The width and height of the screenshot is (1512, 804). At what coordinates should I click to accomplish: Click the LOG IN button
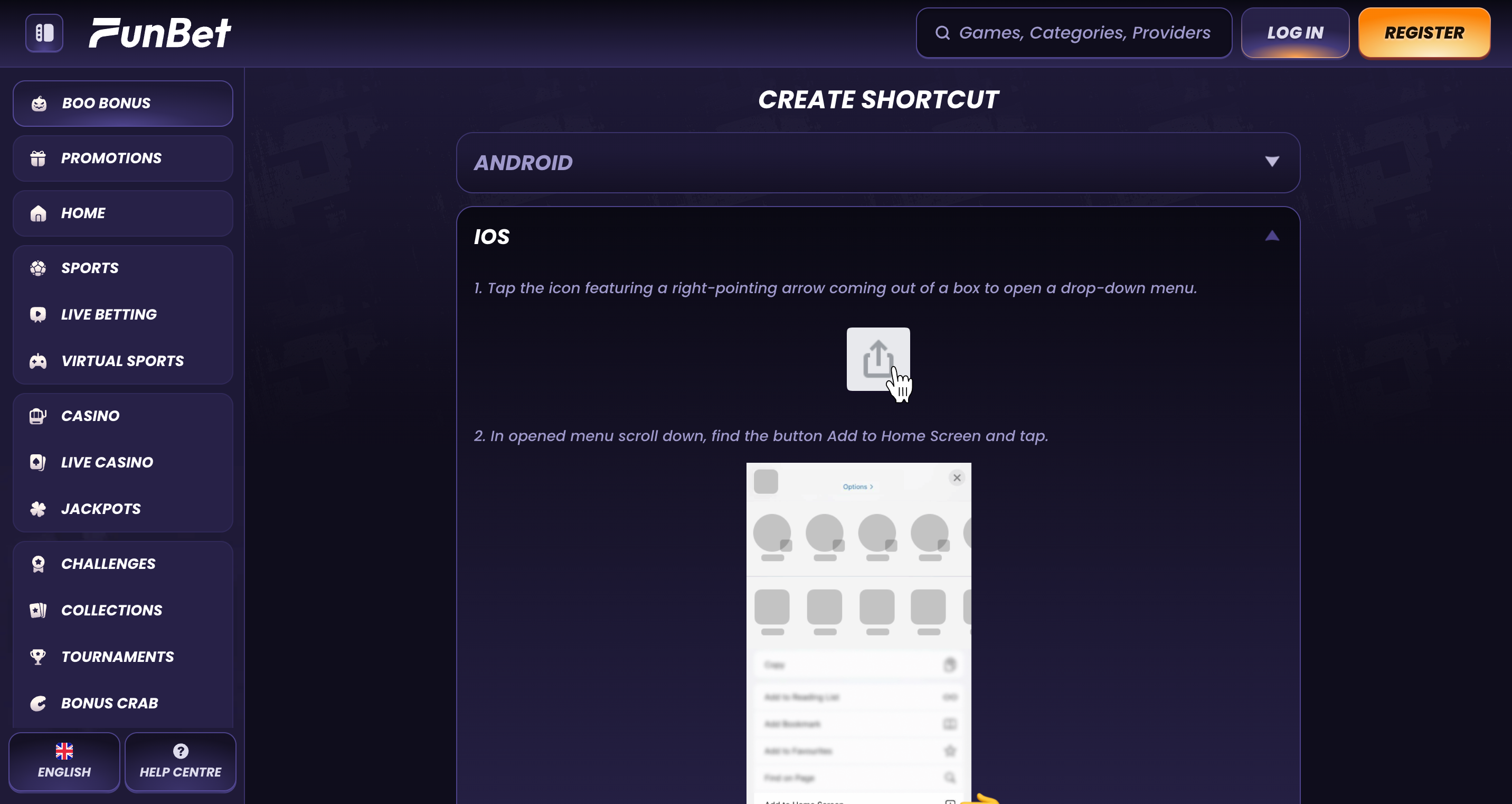(1295, 33)
